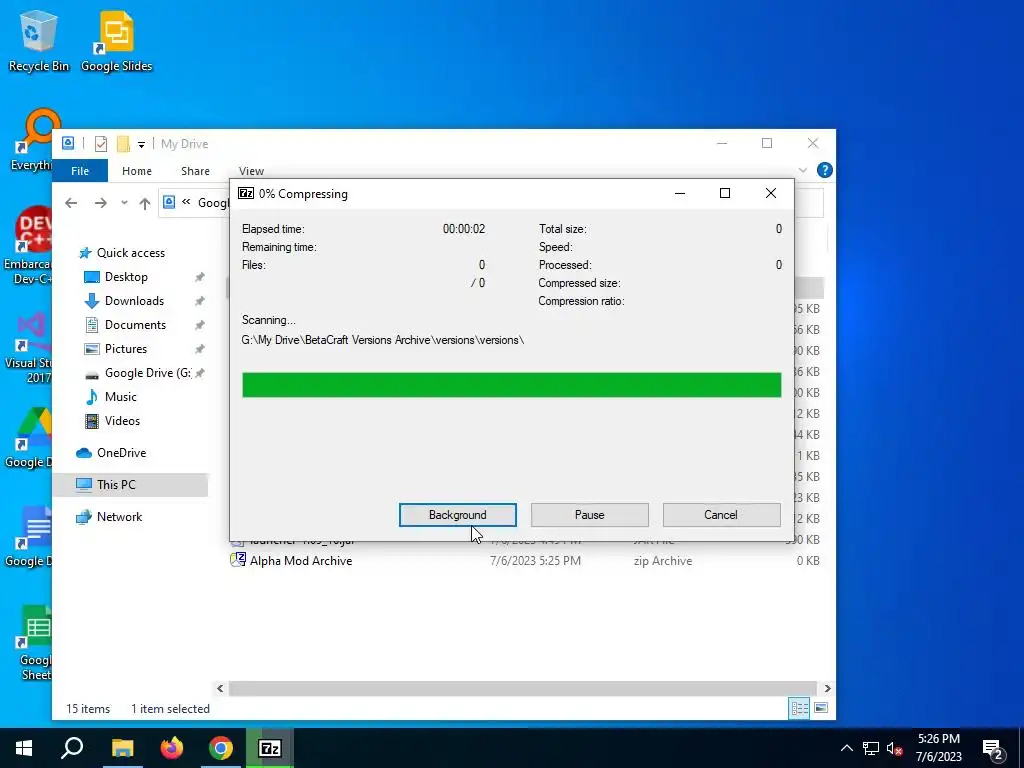Open Quick Access Toolbar customize dropdown
The width and height of the screenshot is (1024, 768).
(141, 144)
